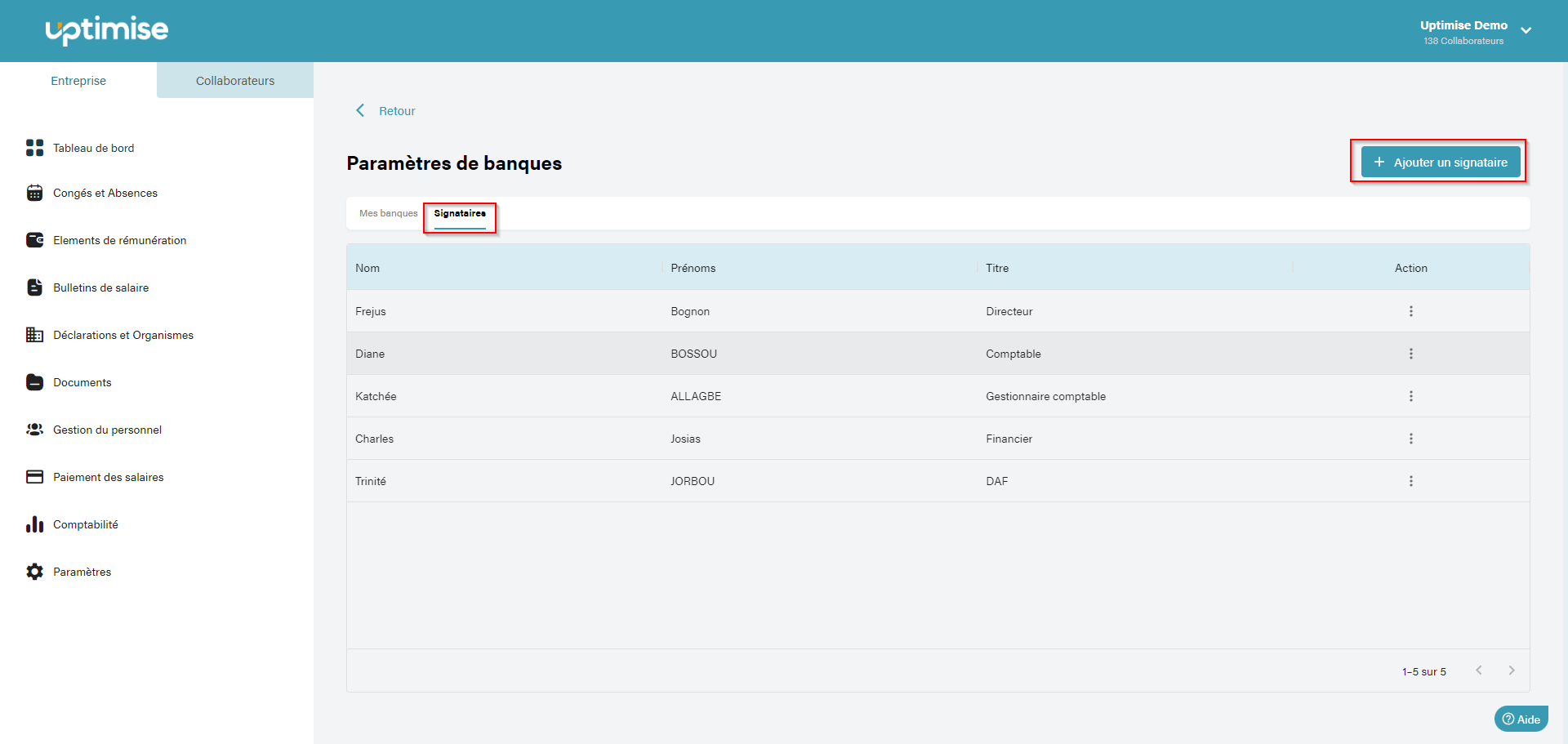
Task: Open action menu for Diane BOSSOU
Action: coord(1410,354)
